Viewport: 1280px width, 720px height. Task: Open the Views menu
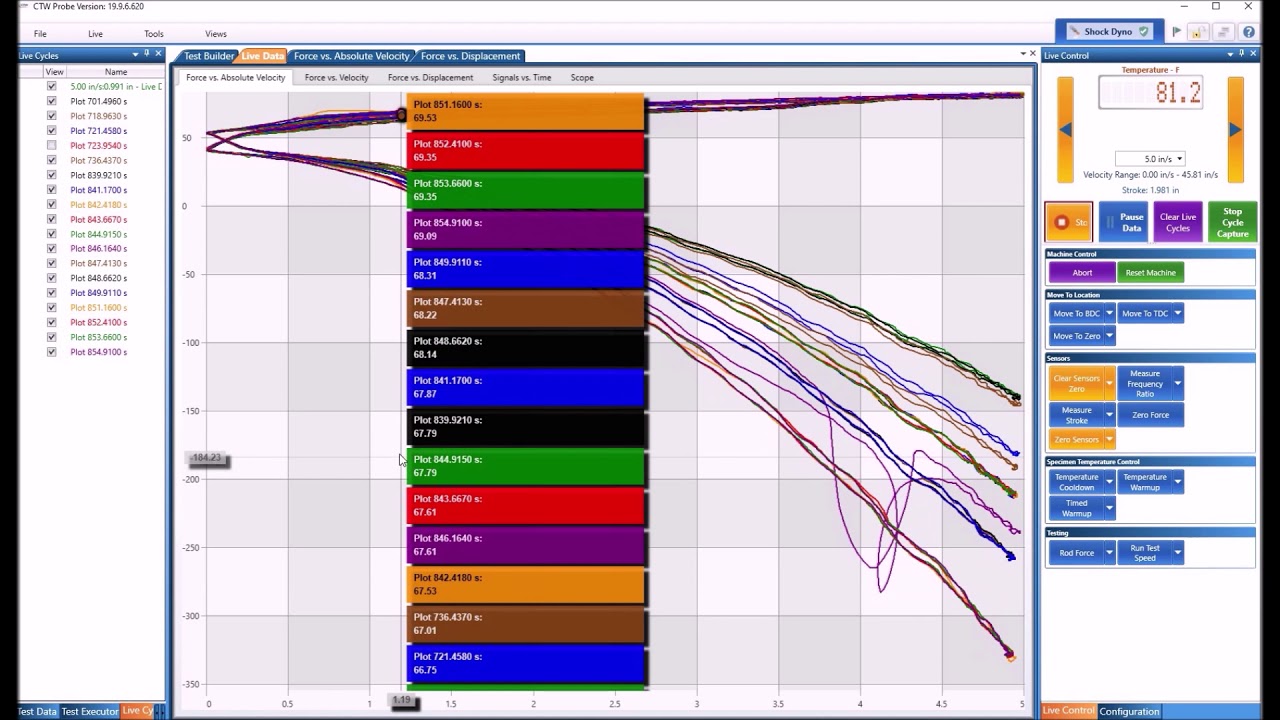pos(215,34)
